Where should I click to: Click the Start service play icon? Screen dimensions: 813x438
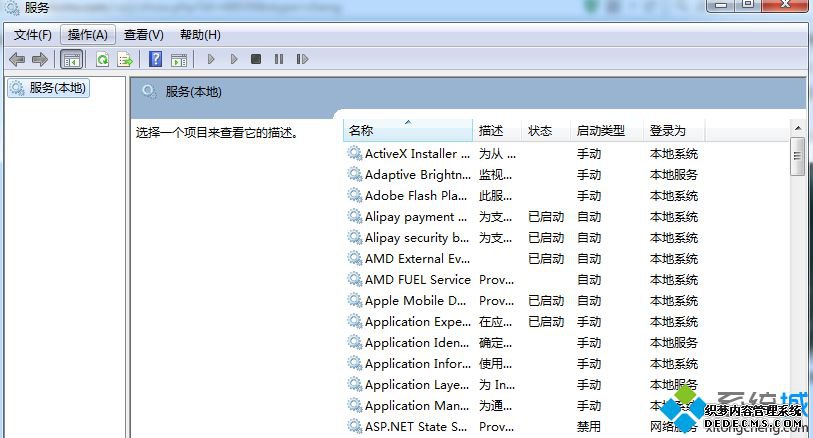(211, 59)
